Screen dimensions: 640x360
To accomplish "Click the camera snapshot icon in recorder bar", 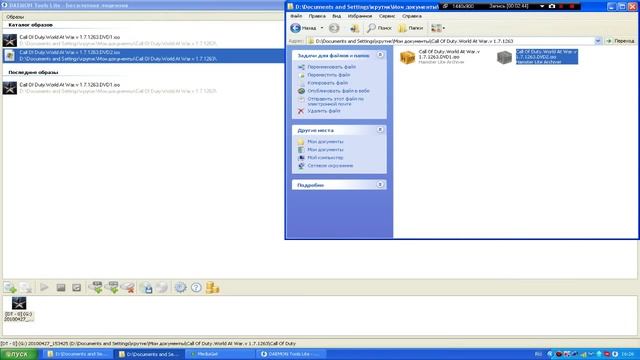I will pyautogui.click(x=552, y=6).
